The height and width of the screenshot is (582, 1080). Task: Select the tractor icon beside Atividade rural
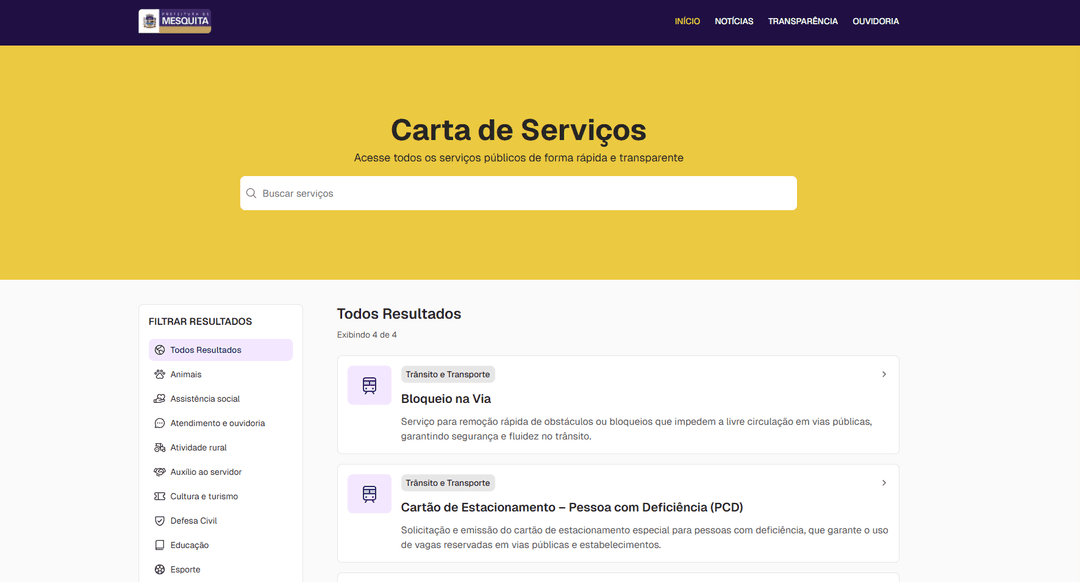(x=160, y=447)
